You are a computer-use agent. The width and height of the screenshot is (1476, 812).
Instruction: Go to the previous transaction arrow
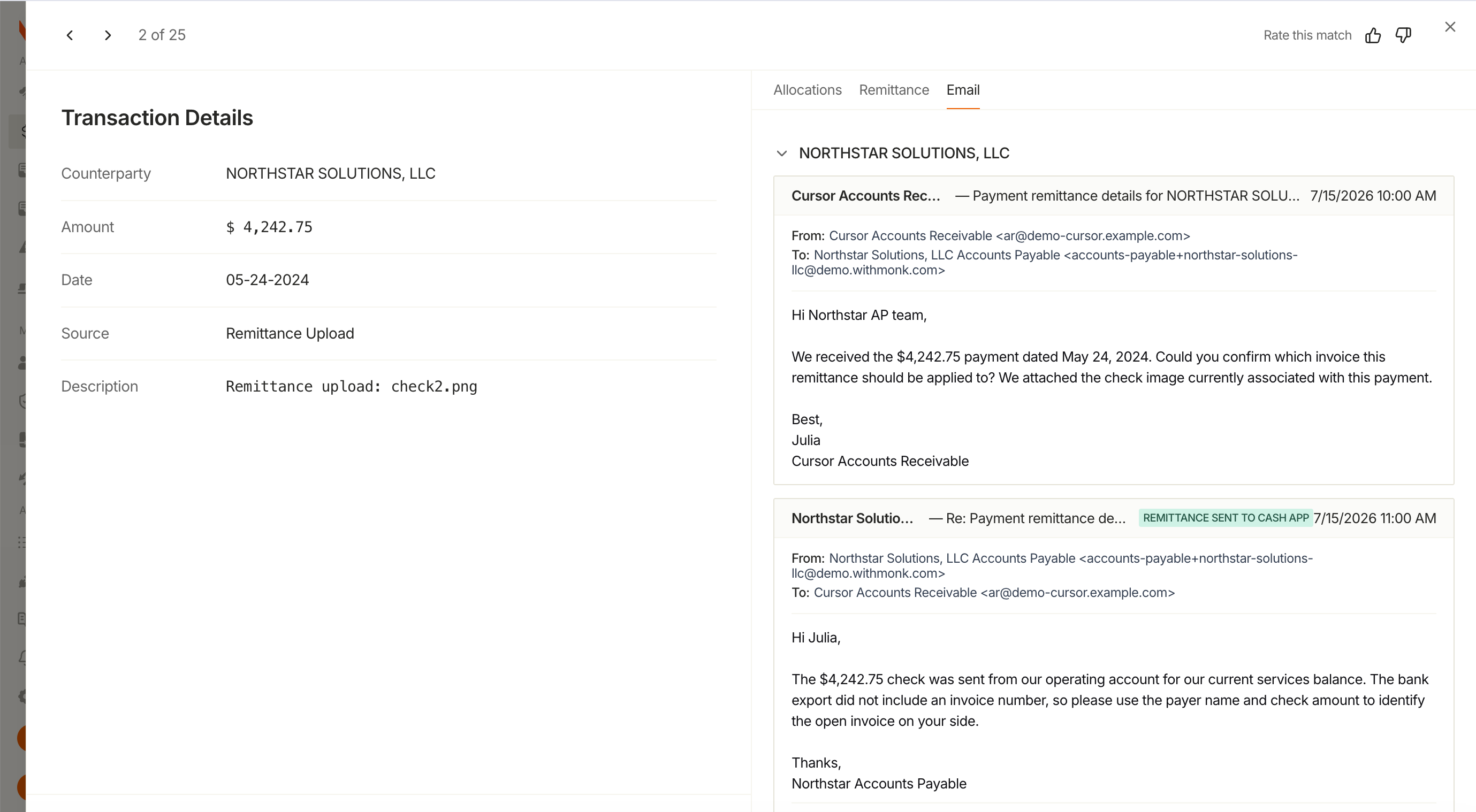70,35
